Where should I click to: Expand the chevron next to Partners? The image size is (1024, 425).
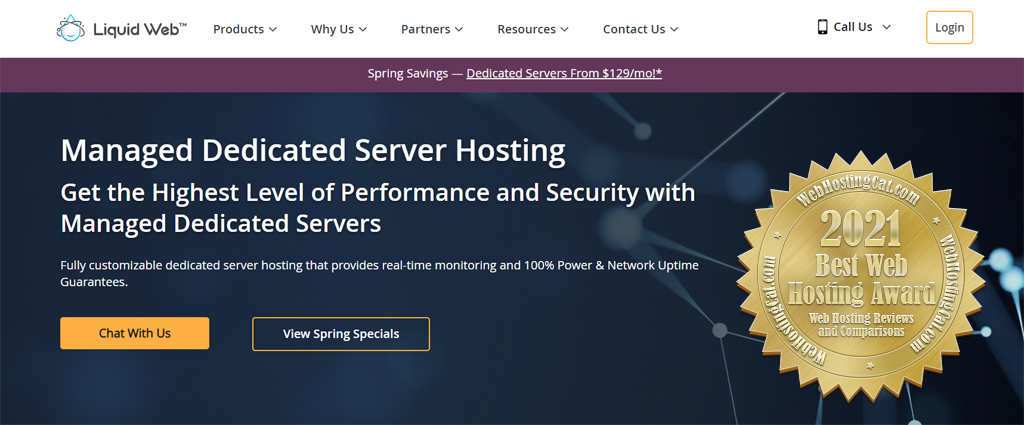[x=459, y=29]
